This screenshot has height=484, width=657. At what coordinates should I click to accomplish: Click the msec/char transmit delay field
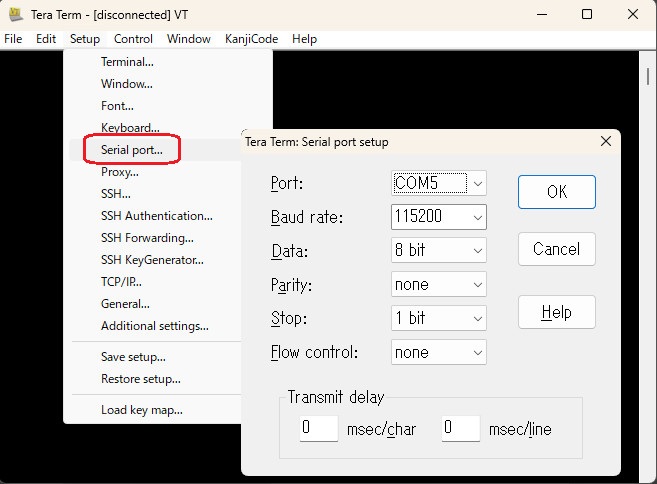(319, 429)
